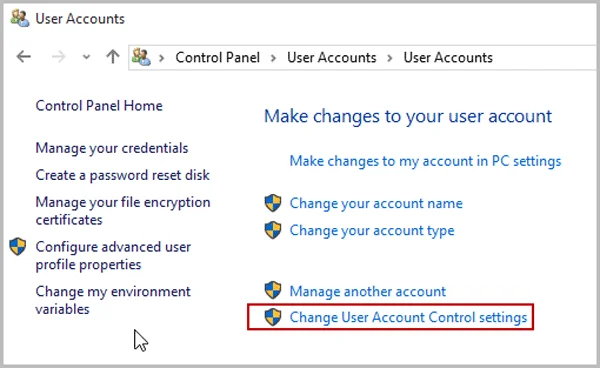600x368 pixels.
Task: Select middle User Accounts breadcrumb item
Action: click(x=332, y=57)
